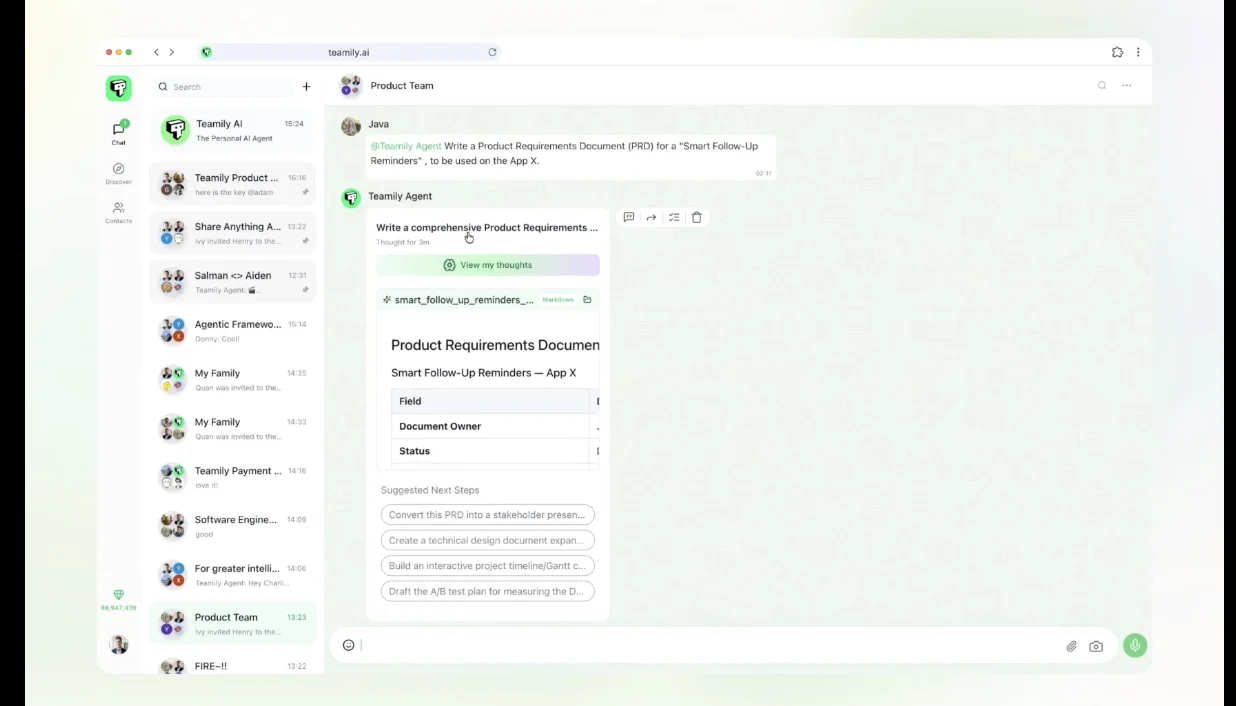Screen dimensions: 1236x706
Task: Click Draft the A/B test plan suggestion
Action: [x=487, y=591]
